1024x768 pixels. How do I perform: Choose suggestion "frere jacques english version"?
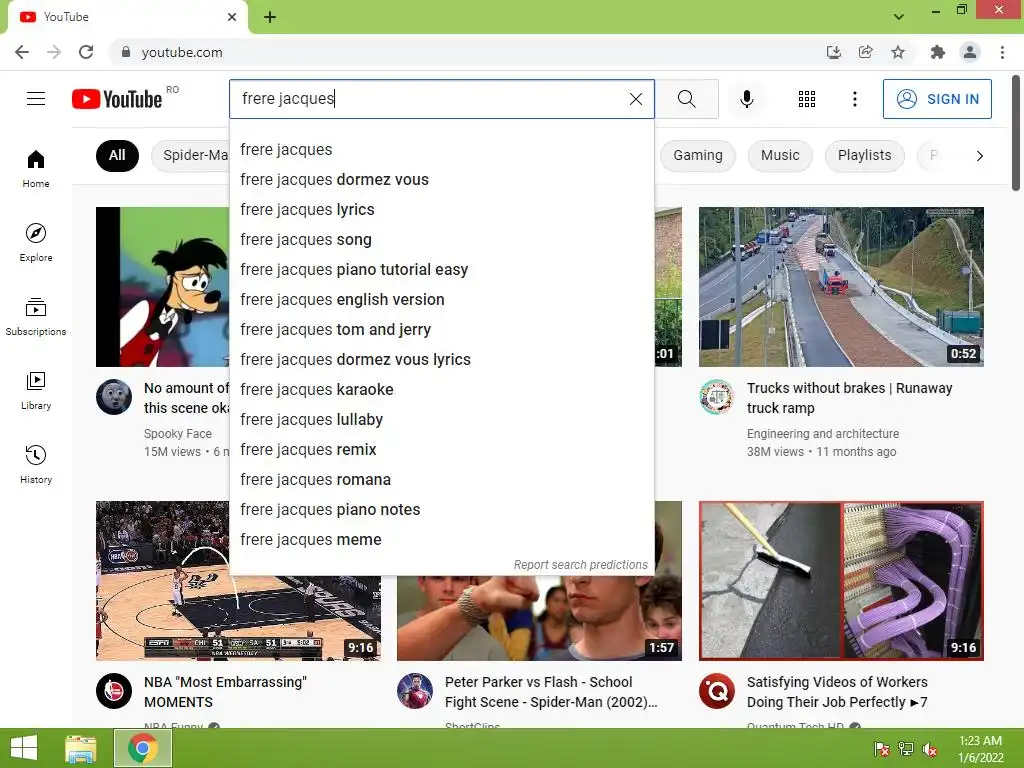click(x=441, y=300)
